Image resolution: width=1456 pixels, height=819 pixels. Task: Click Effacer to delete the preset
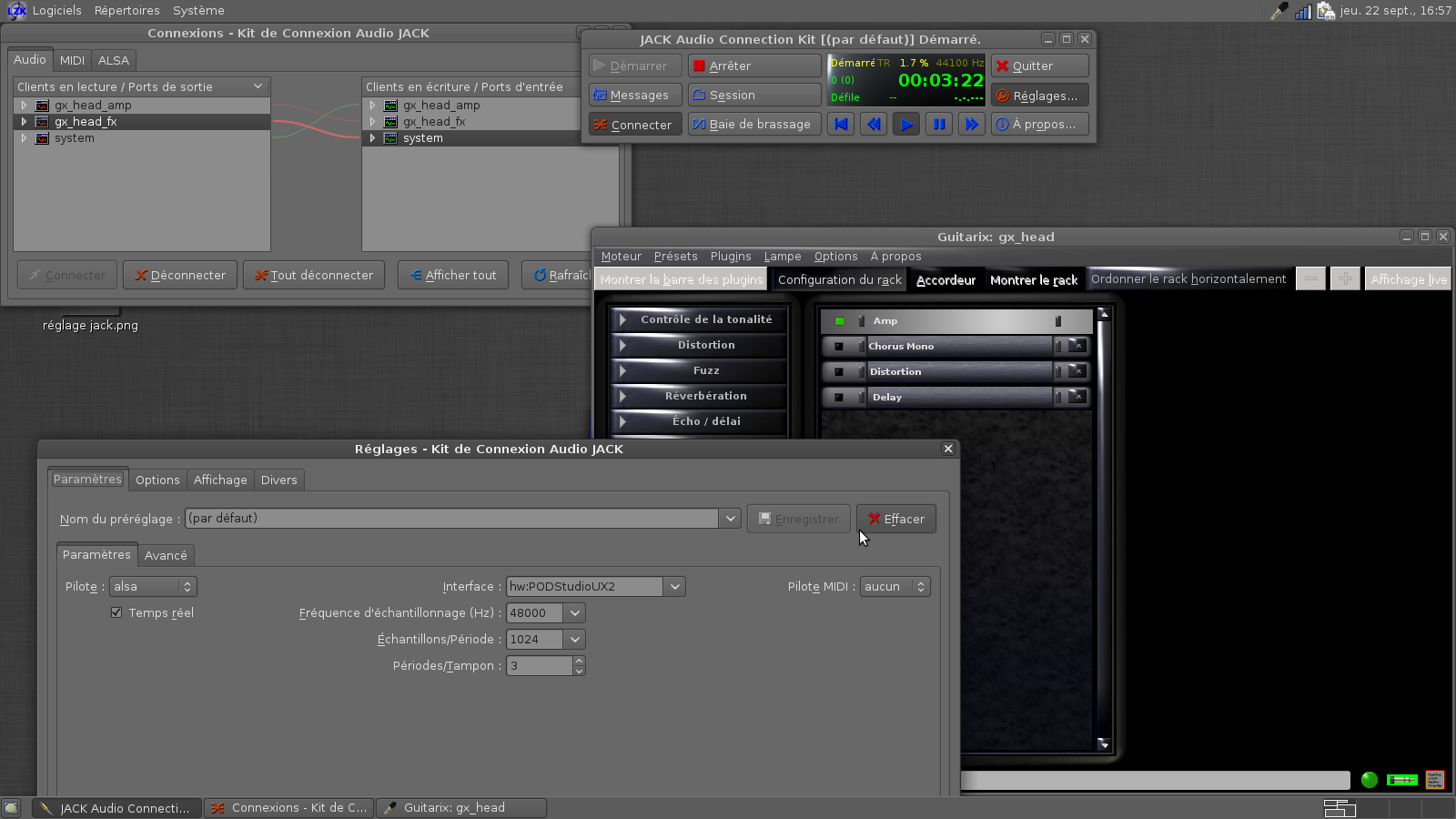896,519
